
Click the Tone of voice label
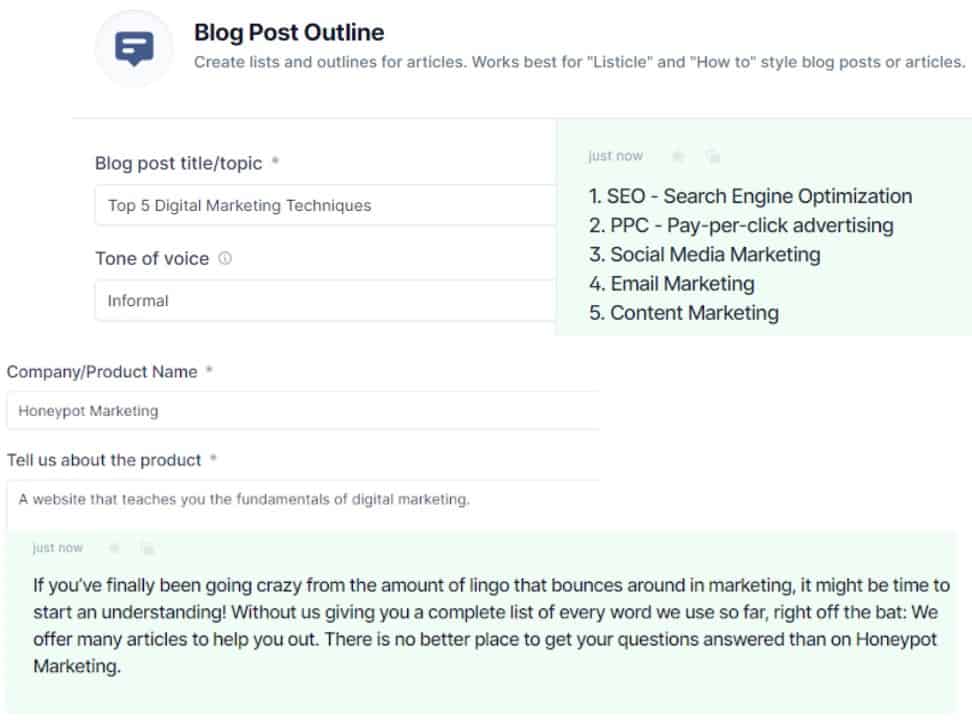[x=152, y=258]
